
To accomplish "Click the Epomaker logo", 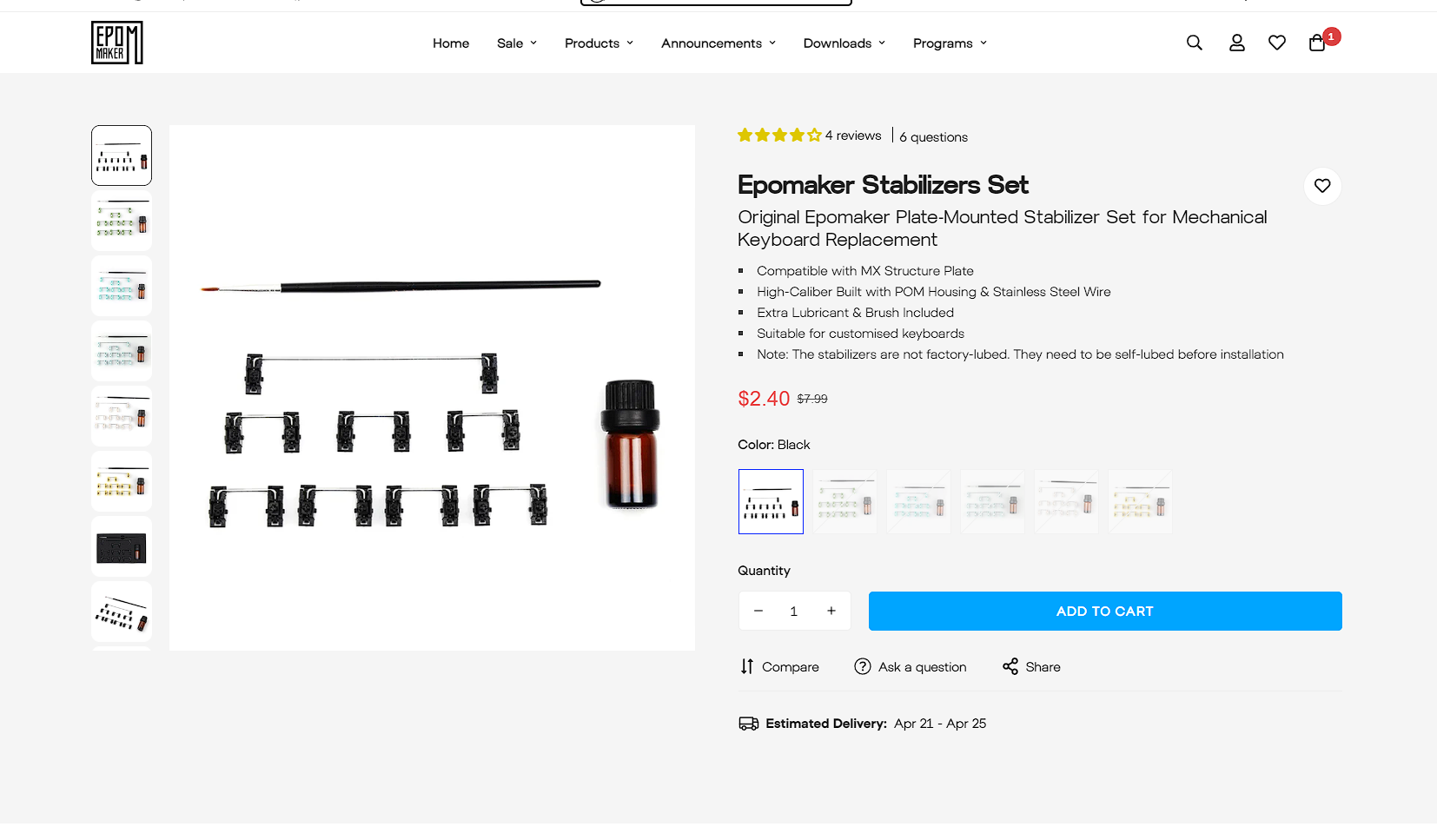I will click(117, 43).
